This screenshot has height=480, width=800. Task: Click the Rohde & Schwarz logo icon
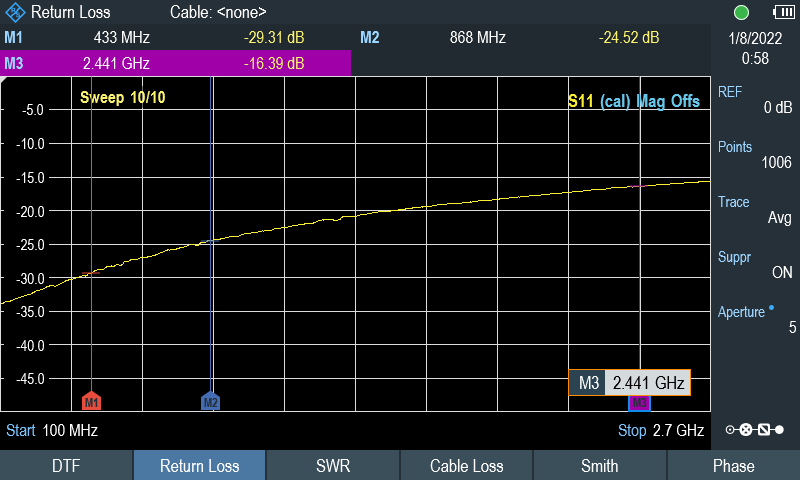click(15, 12)
